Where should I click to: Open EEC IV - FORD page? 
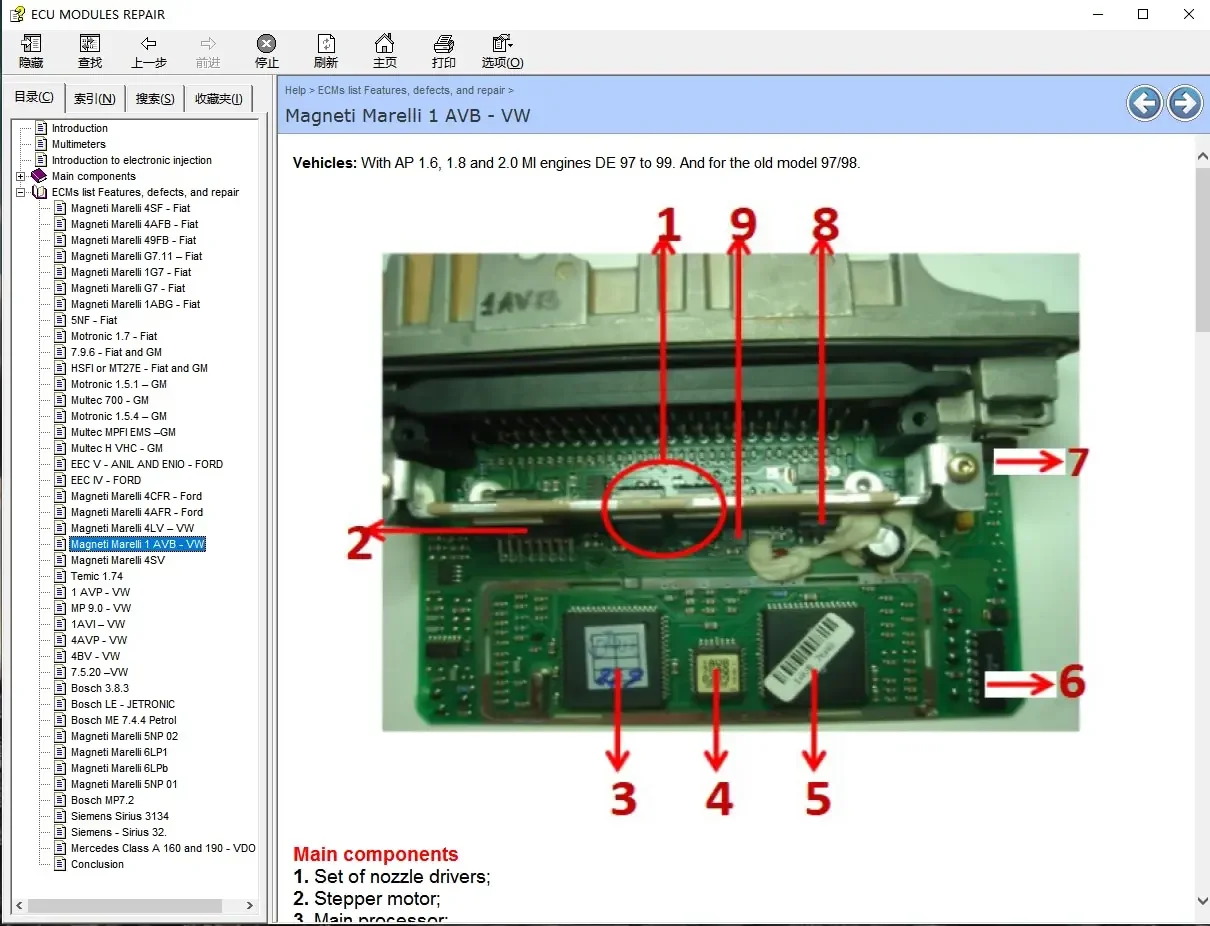pyautogui.click(x=105, y=480)
